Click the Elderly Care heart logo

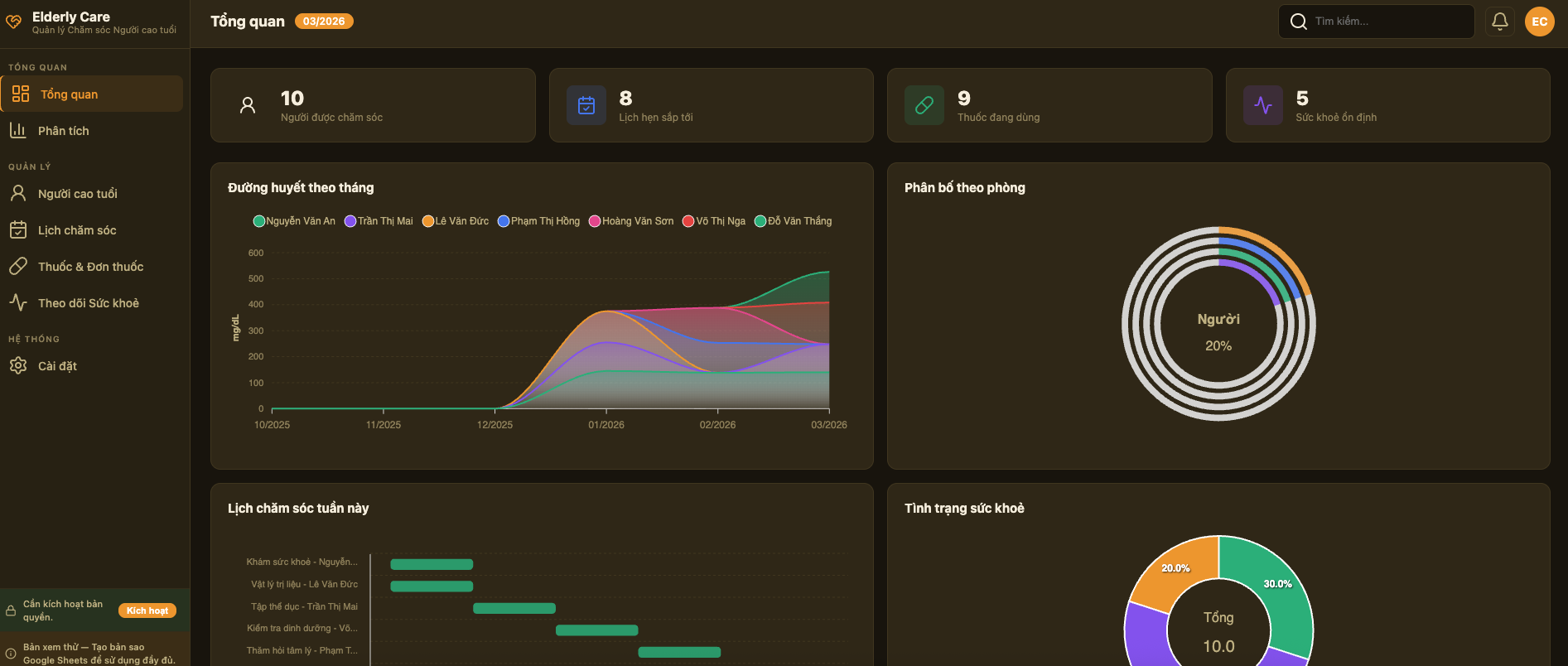(14, 22)
